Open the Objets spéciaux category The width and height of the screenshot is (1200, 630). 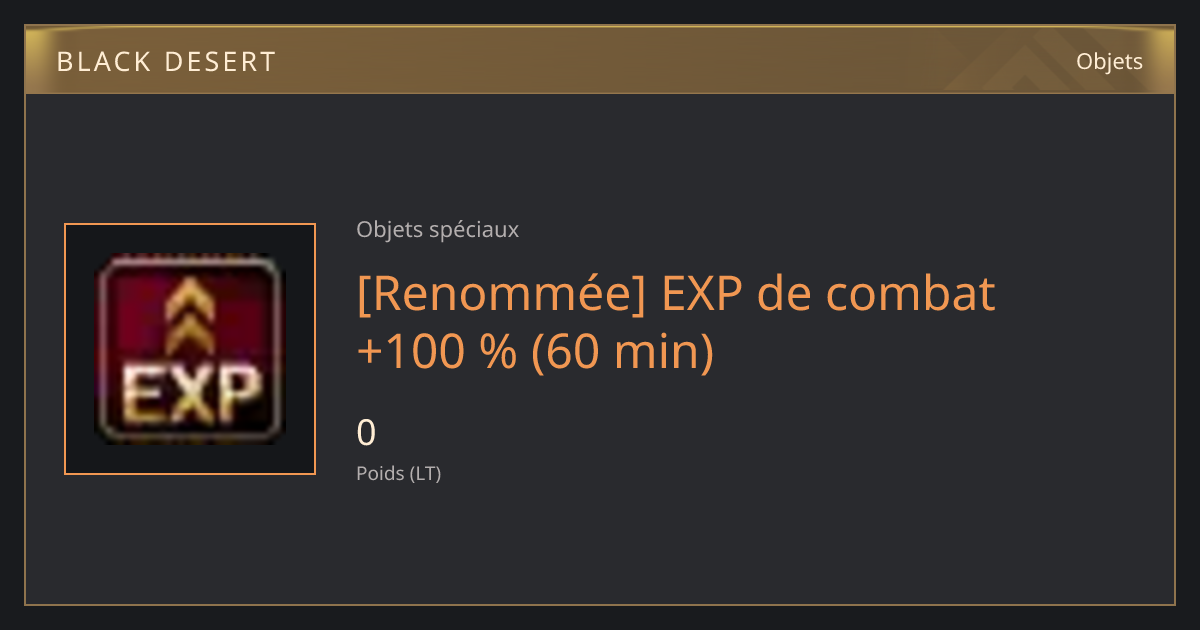pyautogui.click(x=437, y=230)
